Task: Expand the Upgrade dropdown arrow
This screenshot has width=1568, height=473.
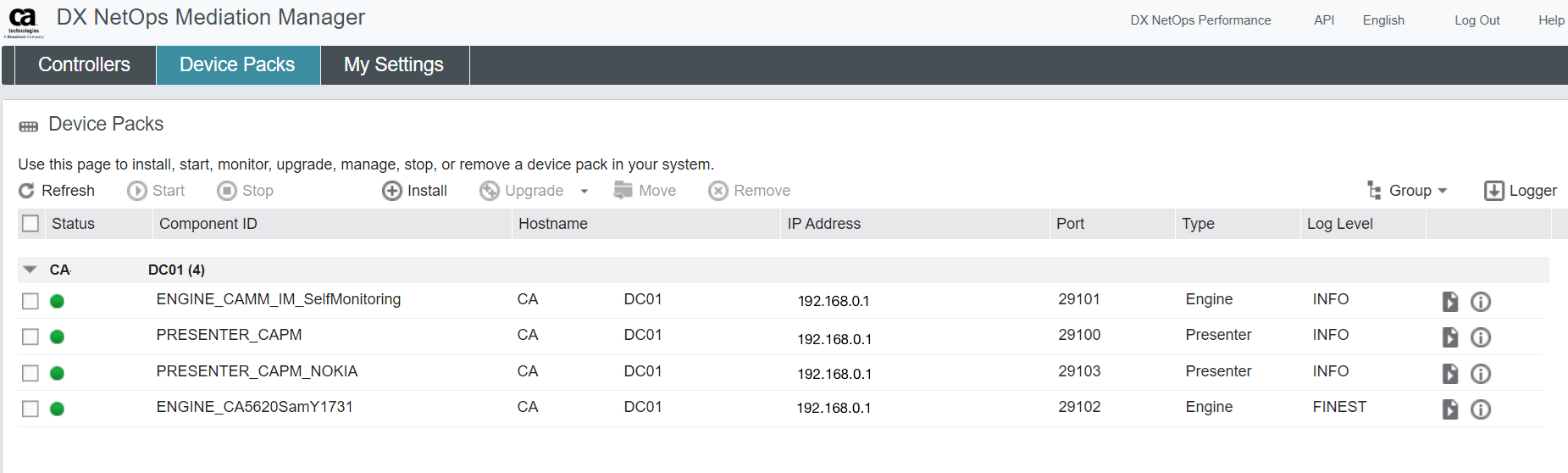Action: click(585, 192)
